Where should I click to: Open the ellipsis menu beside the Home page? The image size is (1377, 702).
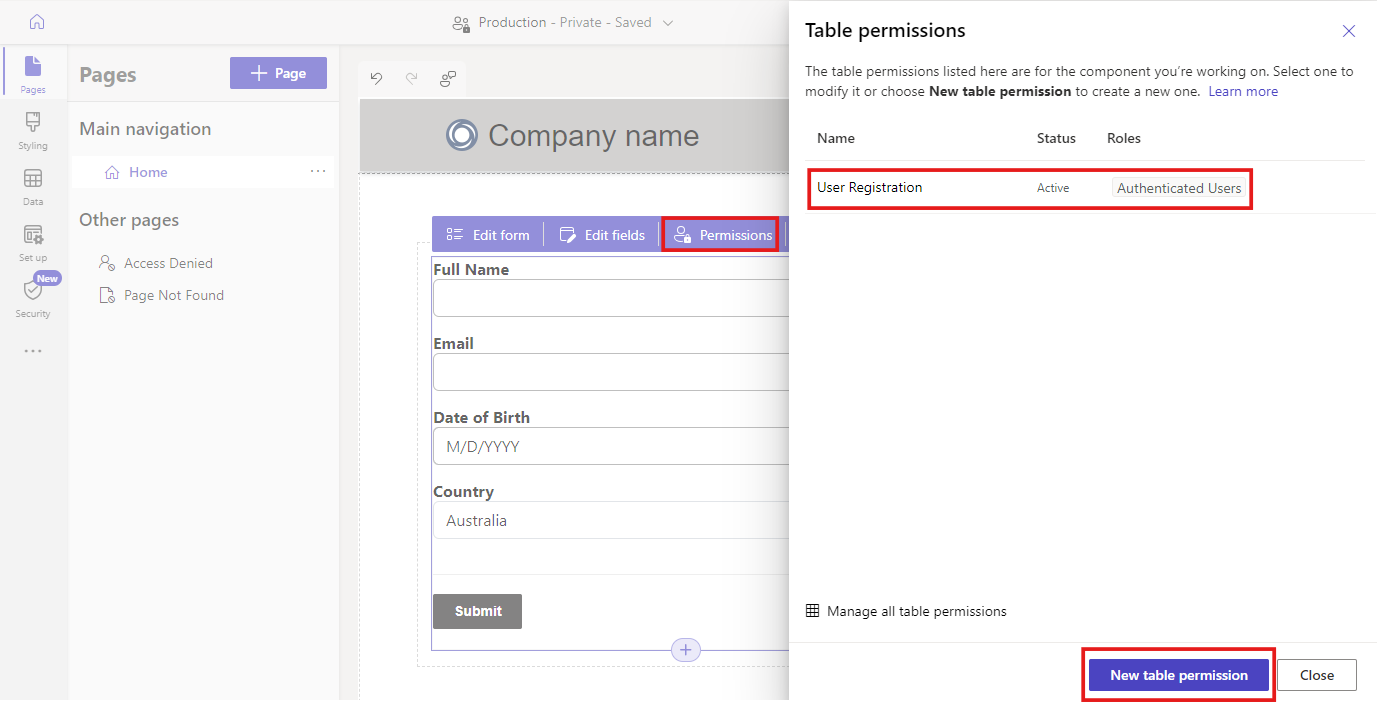[318, 171]
